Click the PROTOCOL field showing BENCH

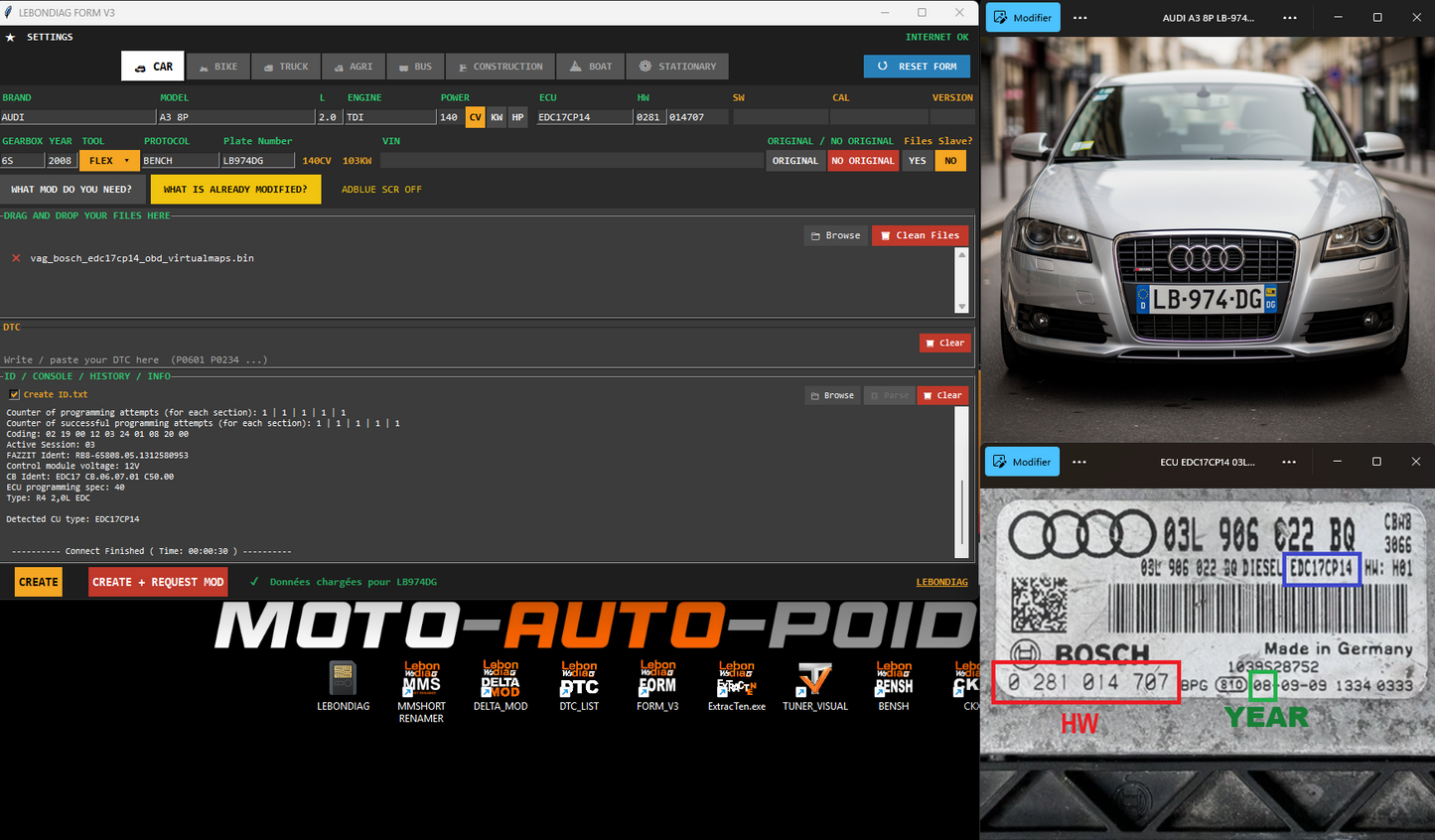[180, 161]
